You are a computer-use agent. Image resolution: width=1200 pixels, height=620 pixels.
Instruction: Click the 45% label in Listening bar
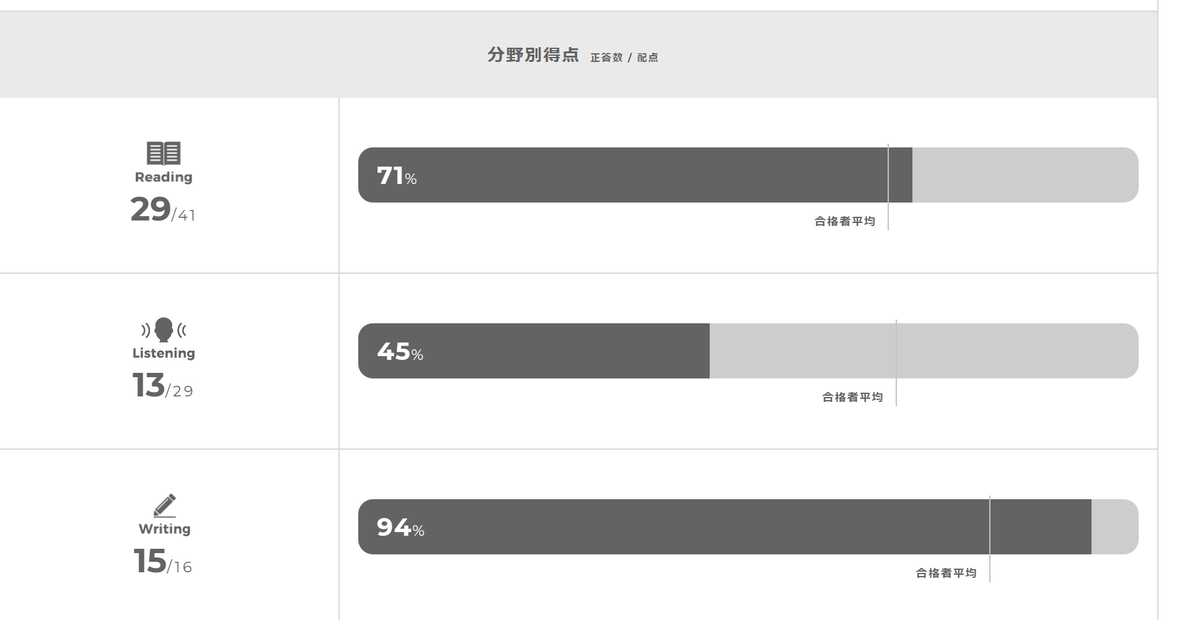tap(400, 352)
